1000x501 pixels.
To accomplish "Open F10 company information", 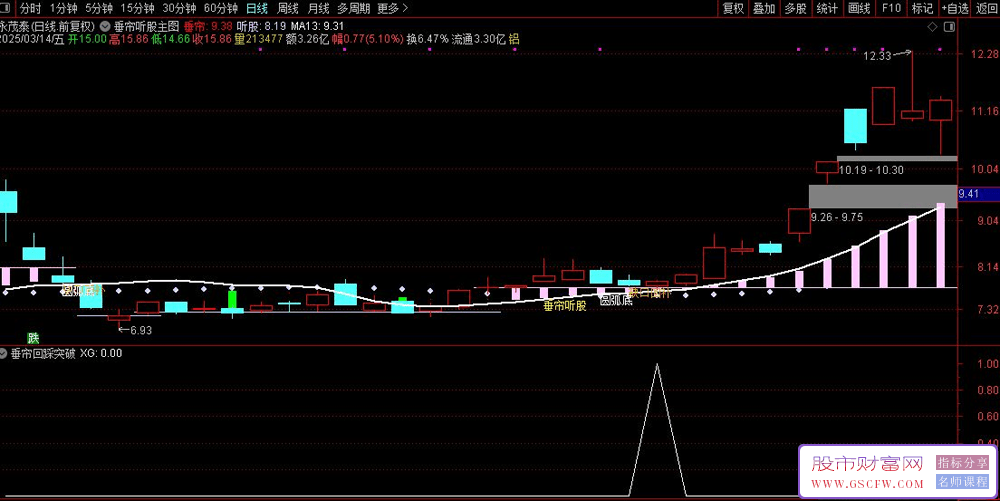I will (x=891, y=8).
